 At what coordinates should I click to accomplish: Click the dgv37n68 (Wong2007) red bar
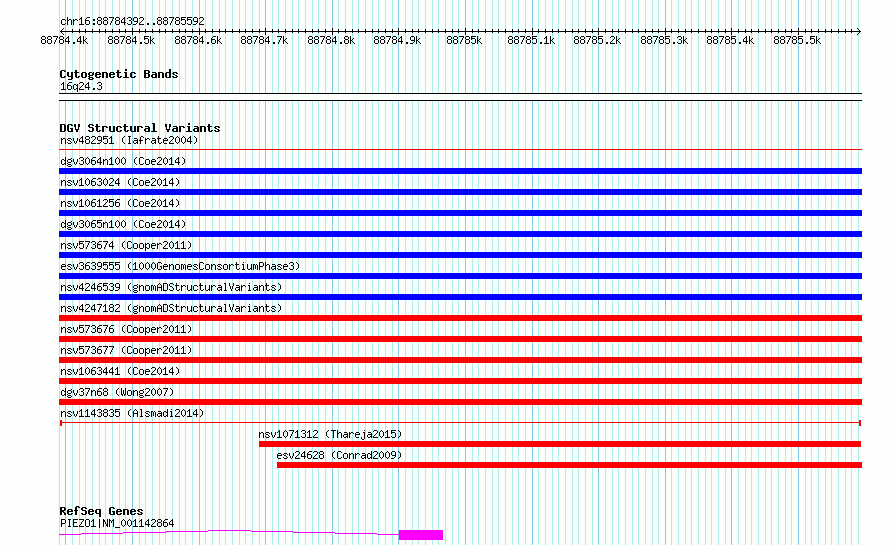point(460,402)
